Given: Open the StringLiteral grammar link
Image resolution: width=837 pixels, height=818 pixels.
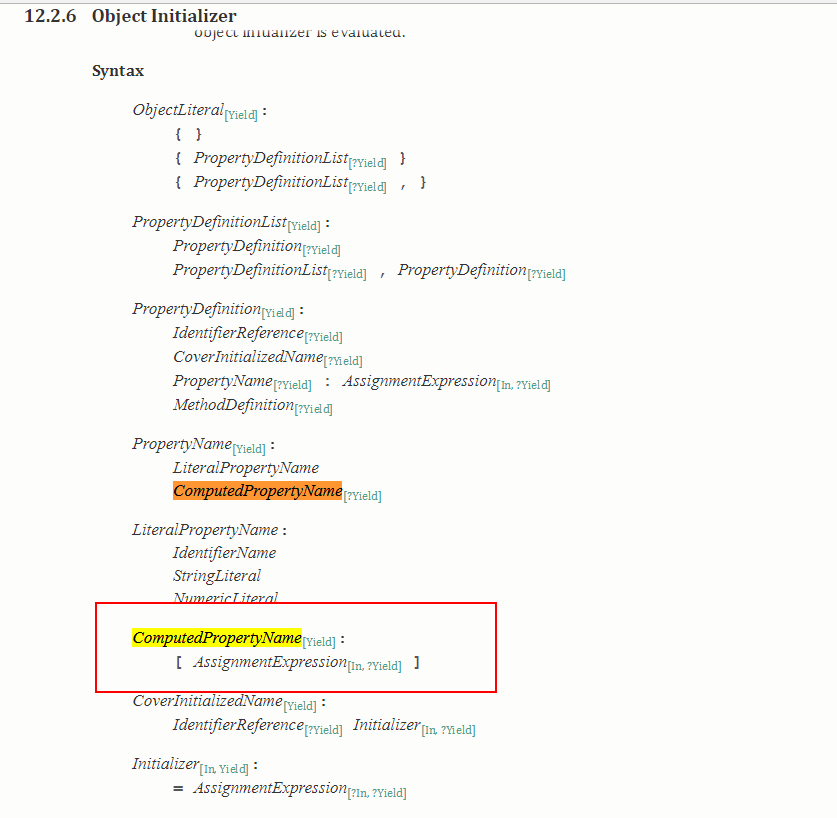Looking at the screenshot, I should pos(217,576).
